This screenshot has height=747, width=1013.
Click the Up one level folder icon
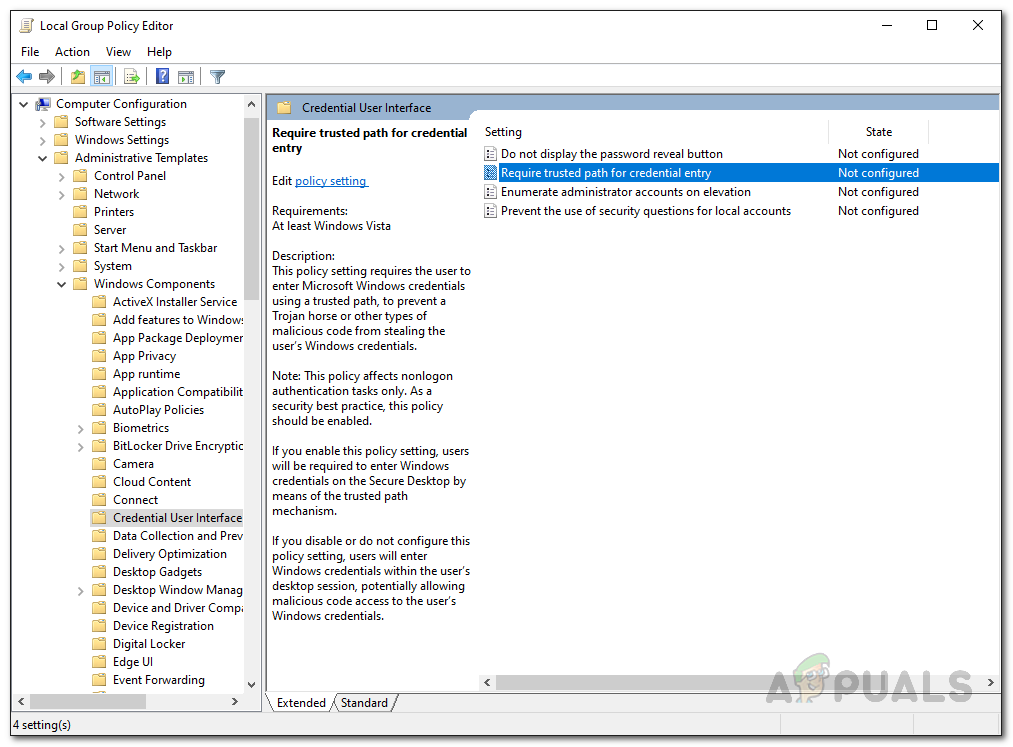pos(78,77)
